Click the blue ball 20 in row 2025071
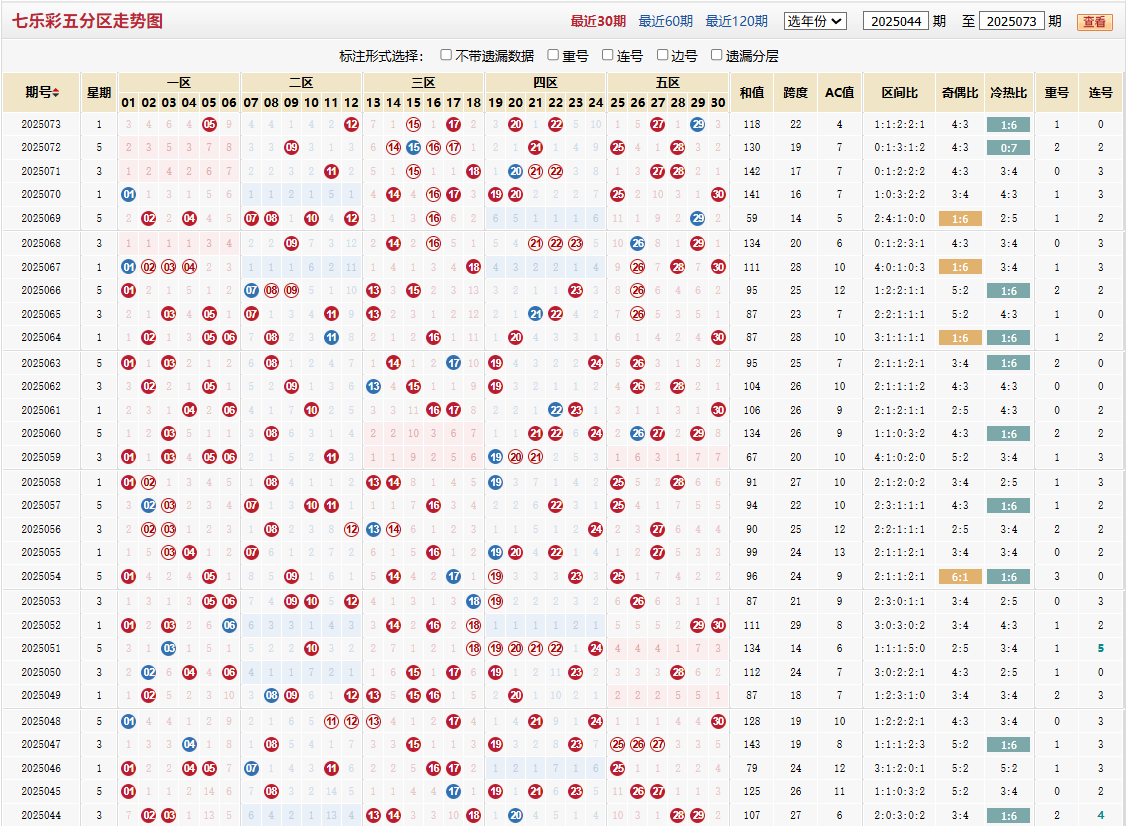1126x826 pixels. point(515,171)
